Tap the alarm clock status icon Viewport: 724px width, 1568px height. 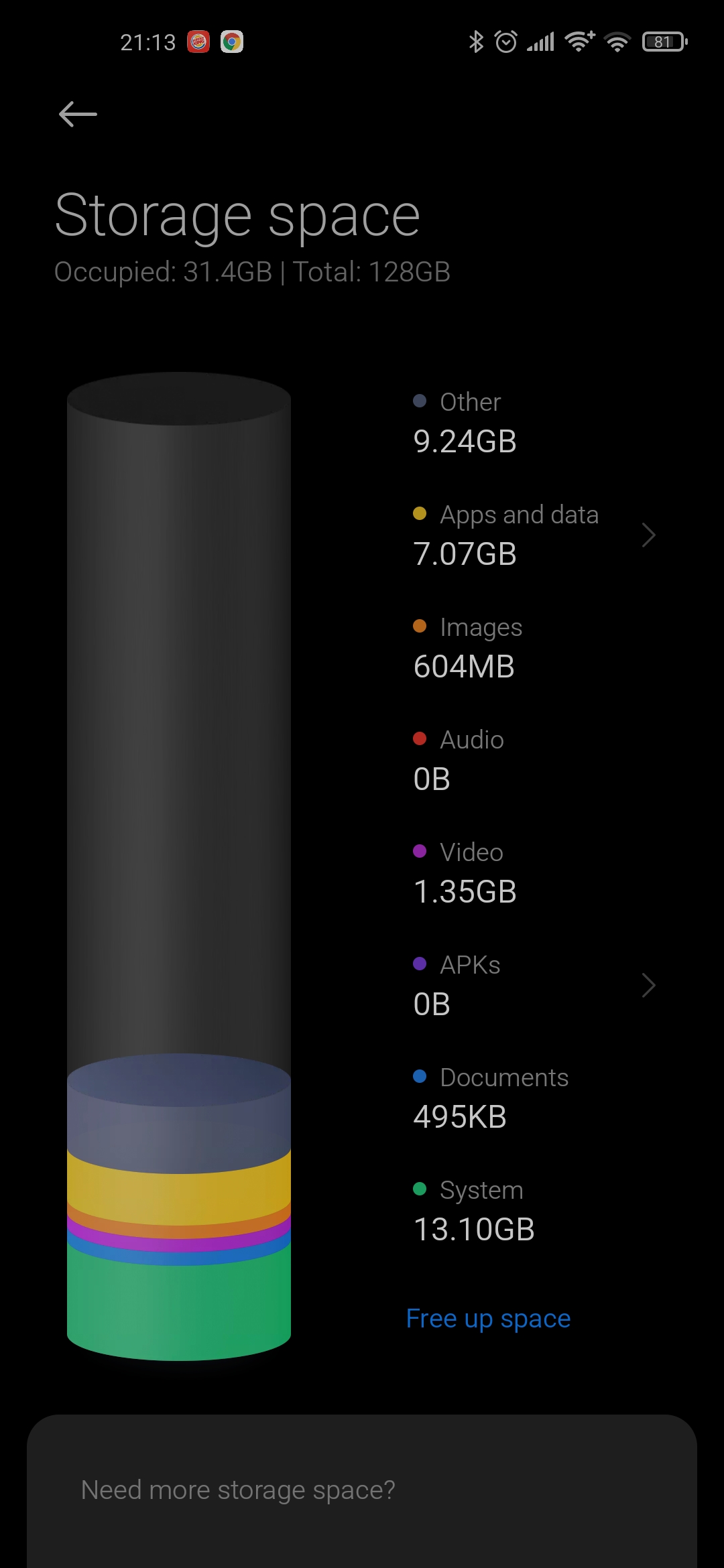click(506, 42)
